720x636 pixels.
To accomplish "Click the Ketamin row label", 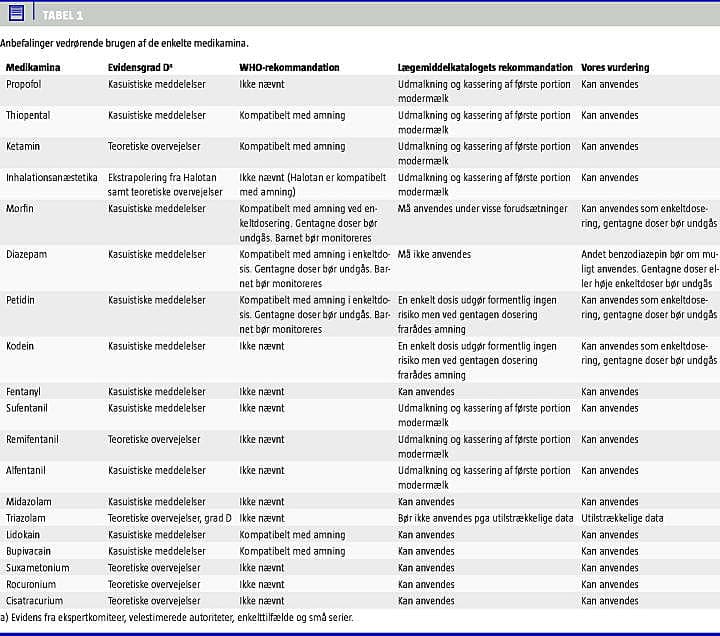I will click(23, 146).
